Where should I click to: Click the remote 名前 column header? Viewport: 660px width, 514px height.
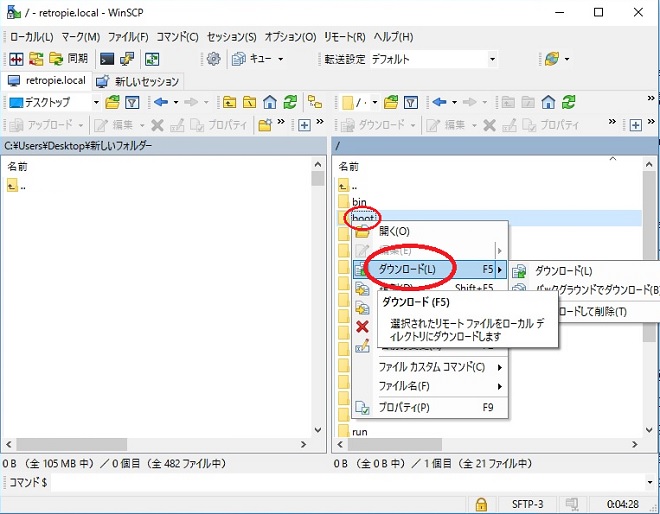tap(349, 167)
